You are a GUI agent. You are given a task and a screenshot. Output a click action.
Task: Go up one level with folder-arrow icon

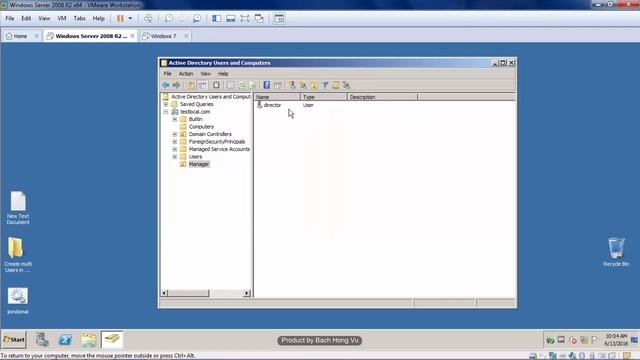190,85
